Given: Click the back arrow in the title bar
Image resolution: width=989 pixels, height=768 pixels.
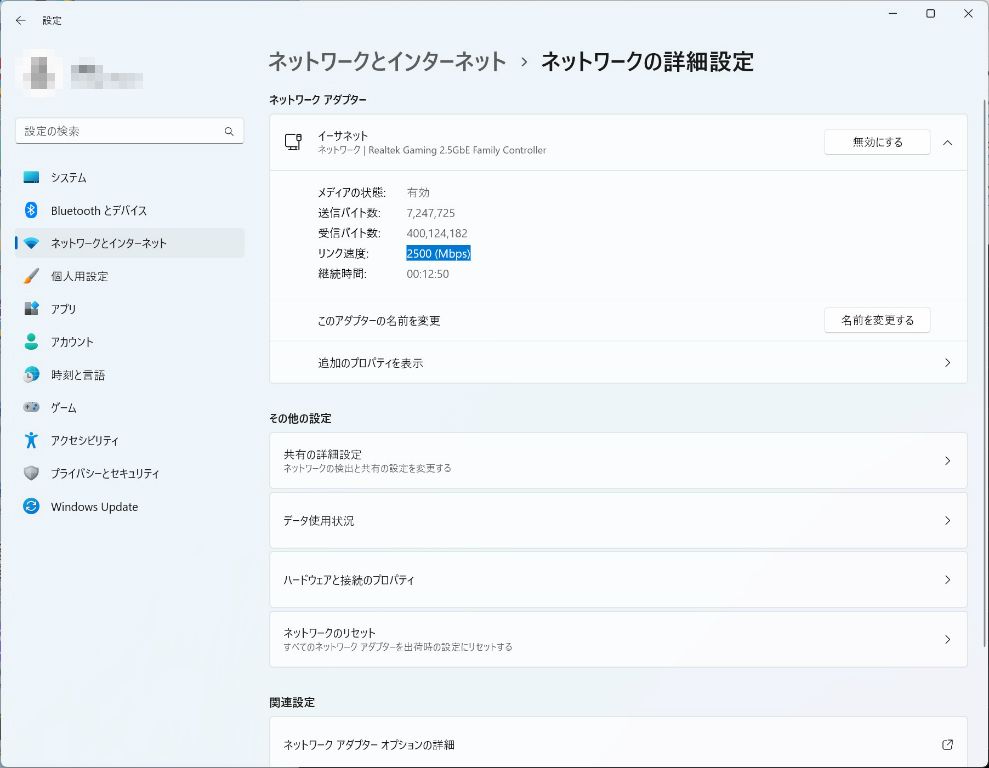Looking at the screenshot, I should (x=20, y=20).
